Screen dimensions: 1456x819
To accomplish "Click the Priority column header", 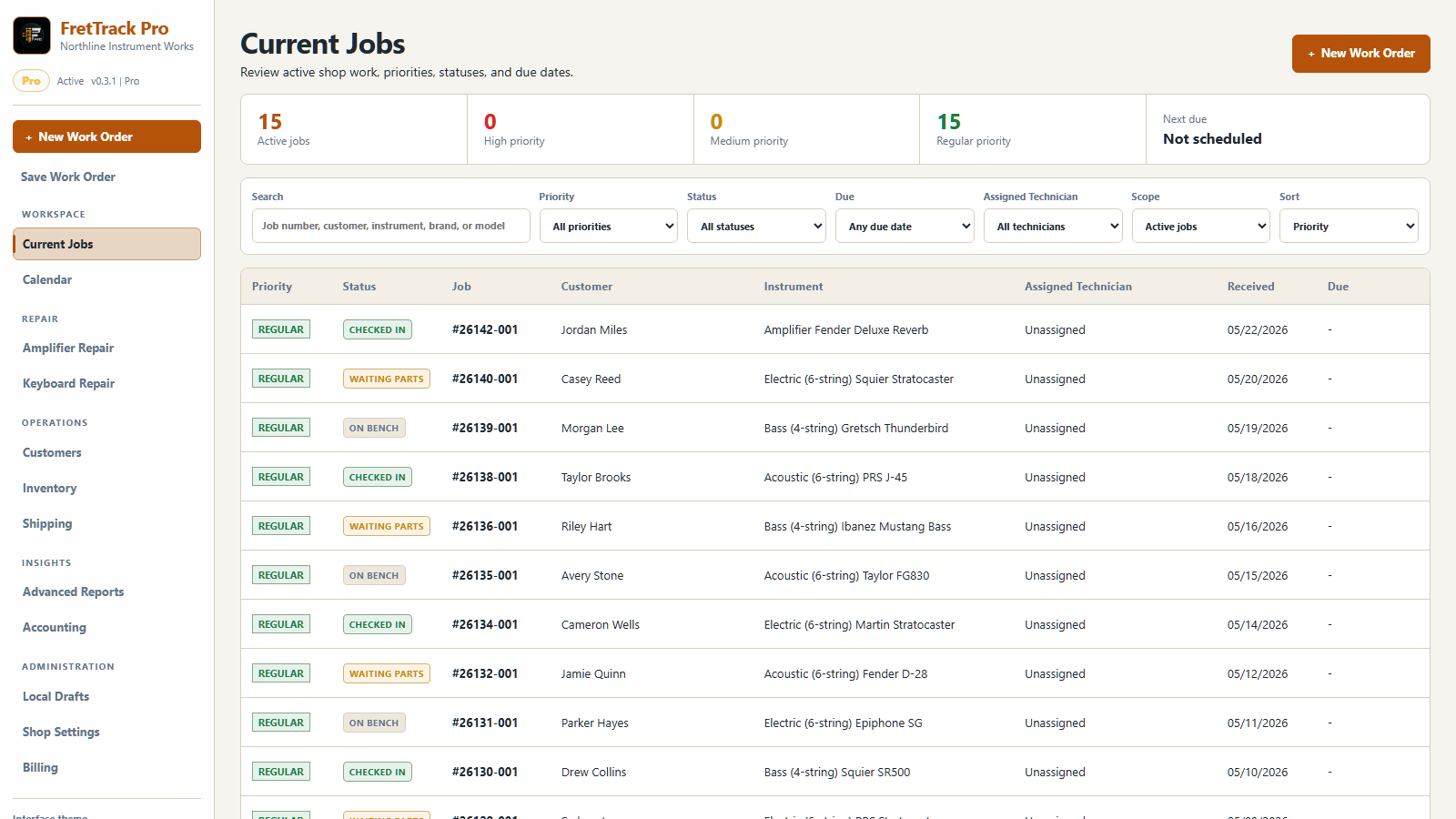I will coord(272,287).
